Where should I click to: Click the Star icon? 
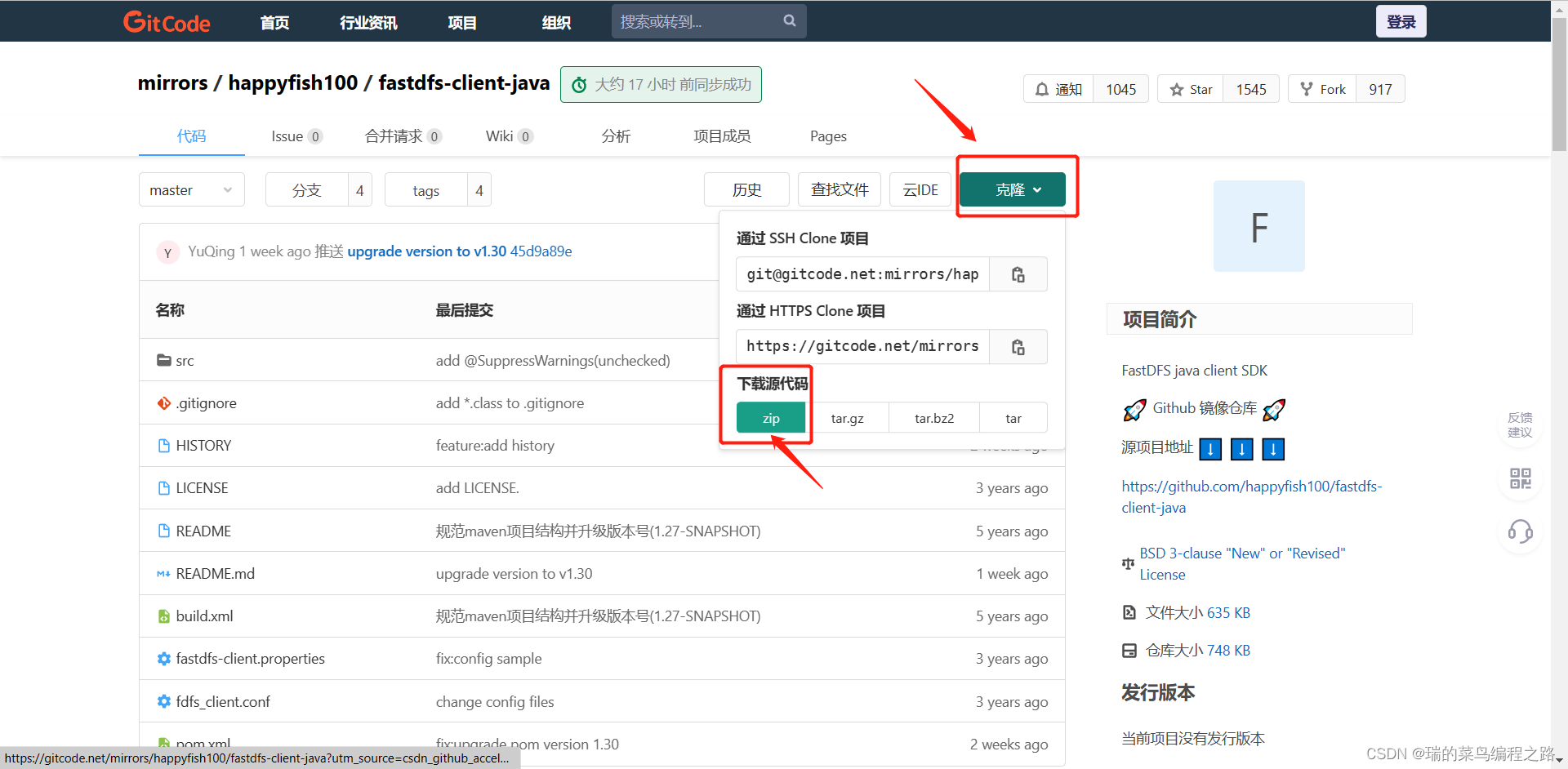[x=1176, y=89]
